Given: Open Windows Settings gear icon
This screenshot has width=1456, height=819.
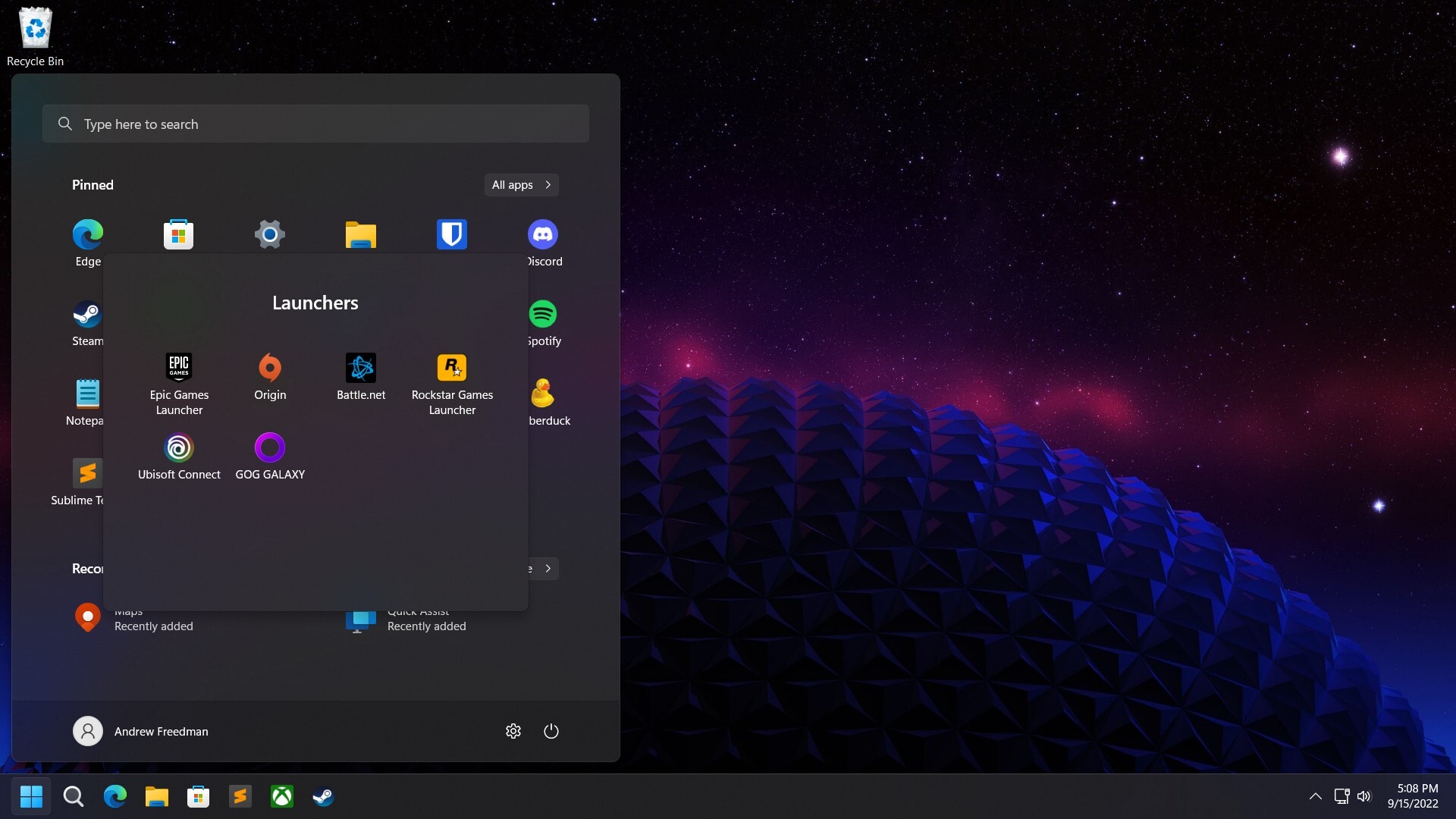Looking at the screenshot, I should [x=270, y=234].
